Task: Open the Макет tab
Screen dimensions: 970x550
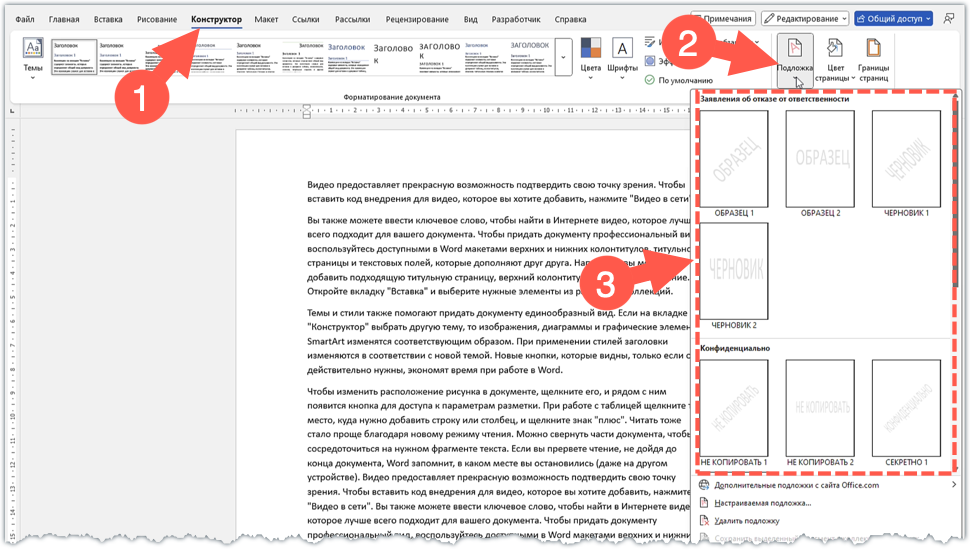Action: tap(266, 19)
